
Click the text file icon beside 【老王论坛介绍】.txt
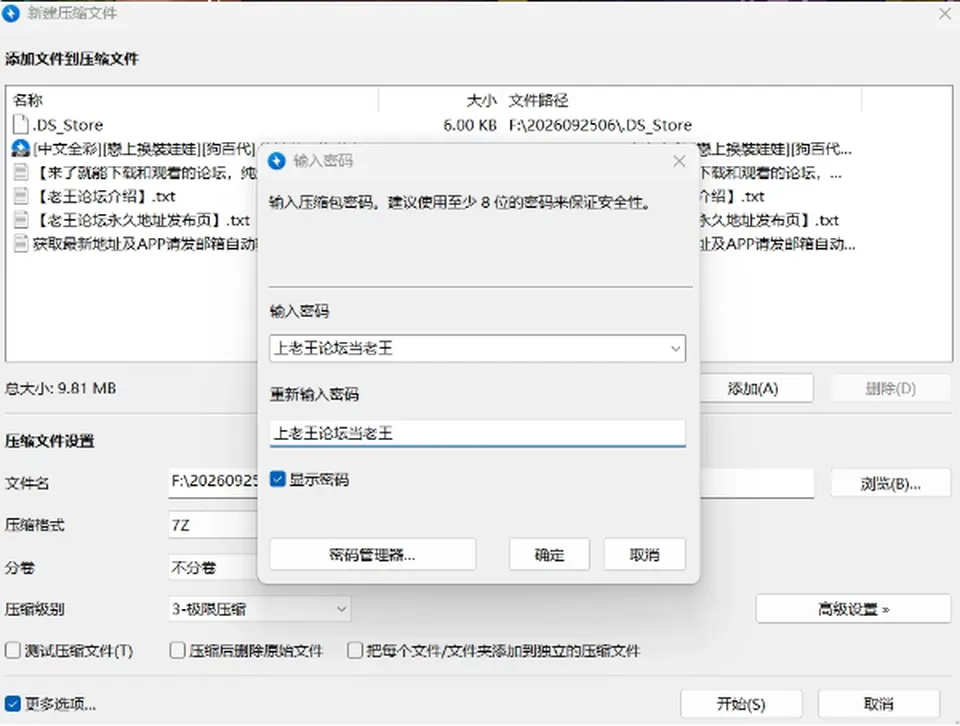[x=21, y=196]
